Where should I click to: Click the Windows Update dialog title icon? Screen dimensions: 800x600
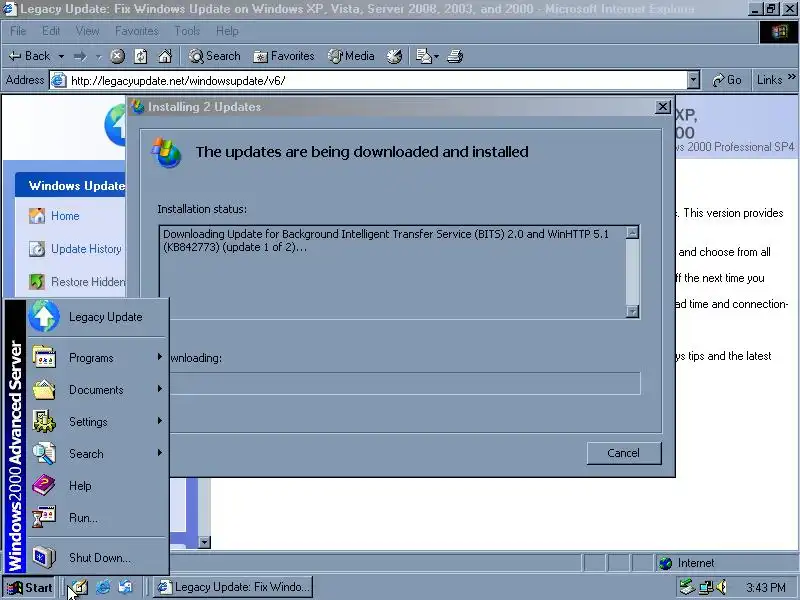pos(137,107)
